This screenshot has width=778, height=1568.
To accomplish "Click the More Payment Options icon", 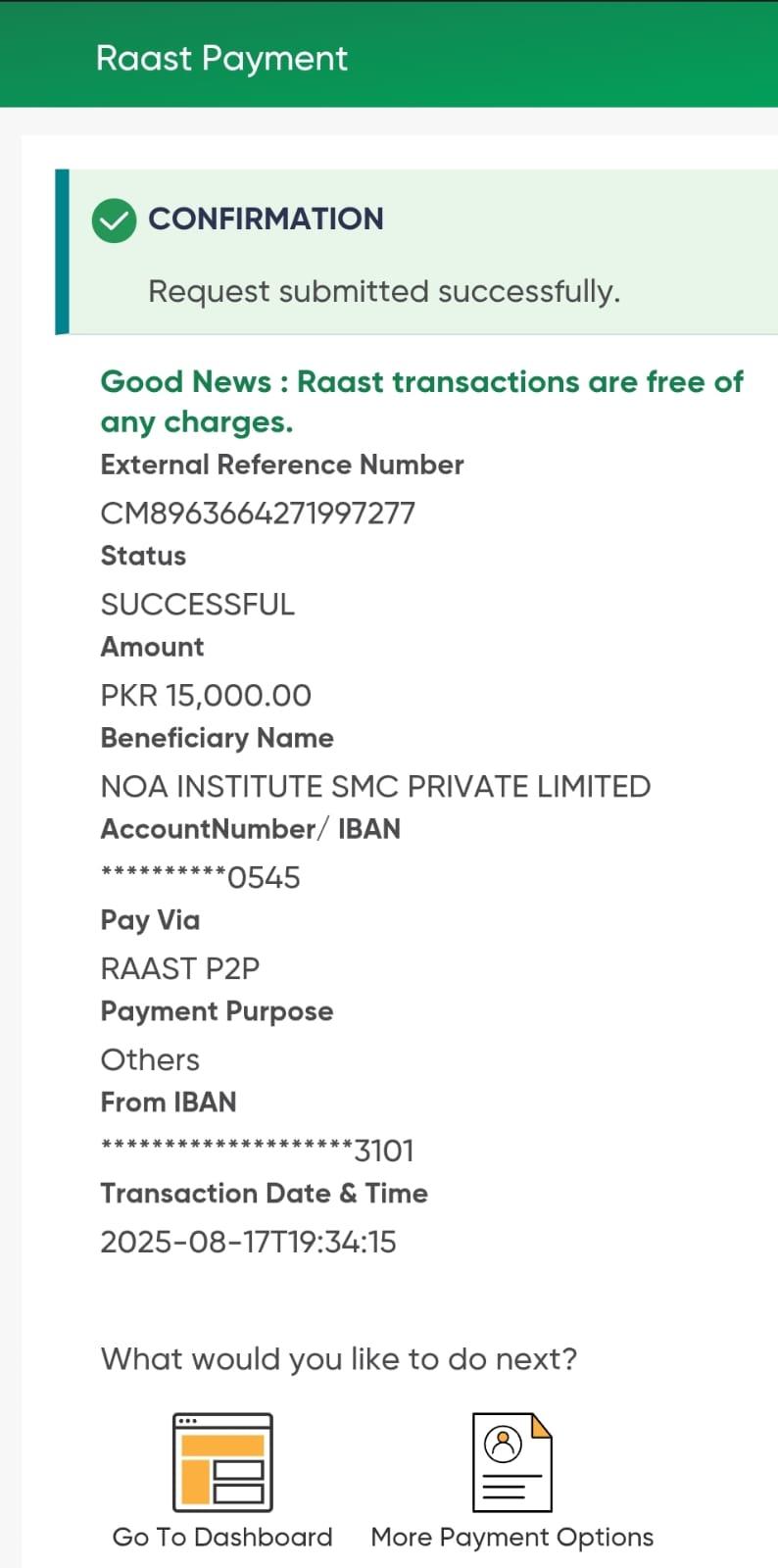I will pos(511,1461).
